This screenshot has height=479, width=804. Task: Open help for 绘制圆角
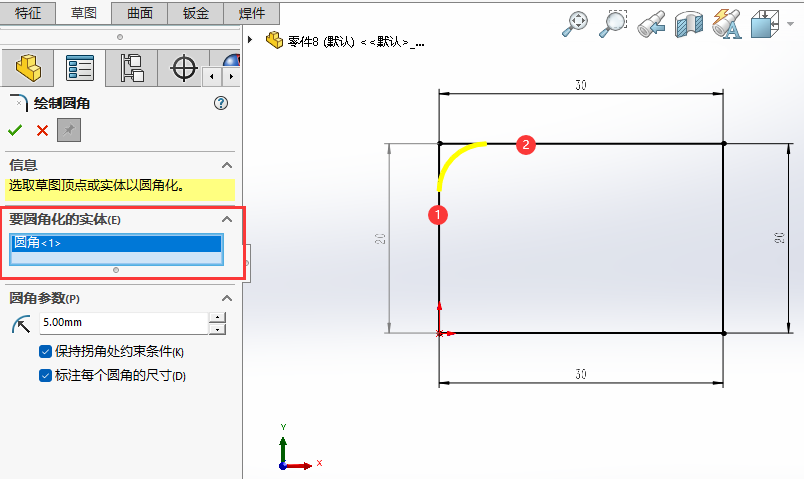pos(220,103)
